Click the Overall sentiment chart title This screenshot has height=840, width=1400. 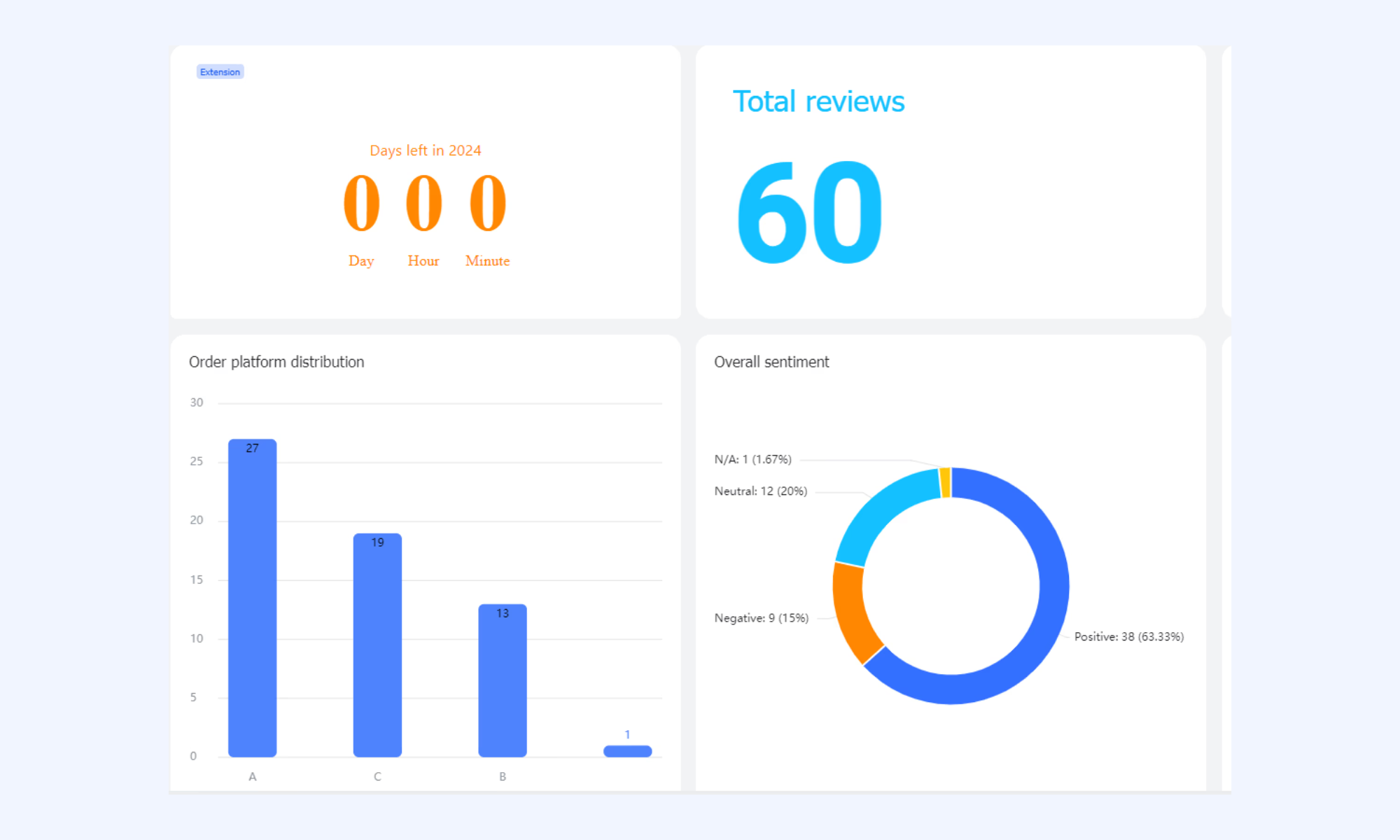point(771,362)
